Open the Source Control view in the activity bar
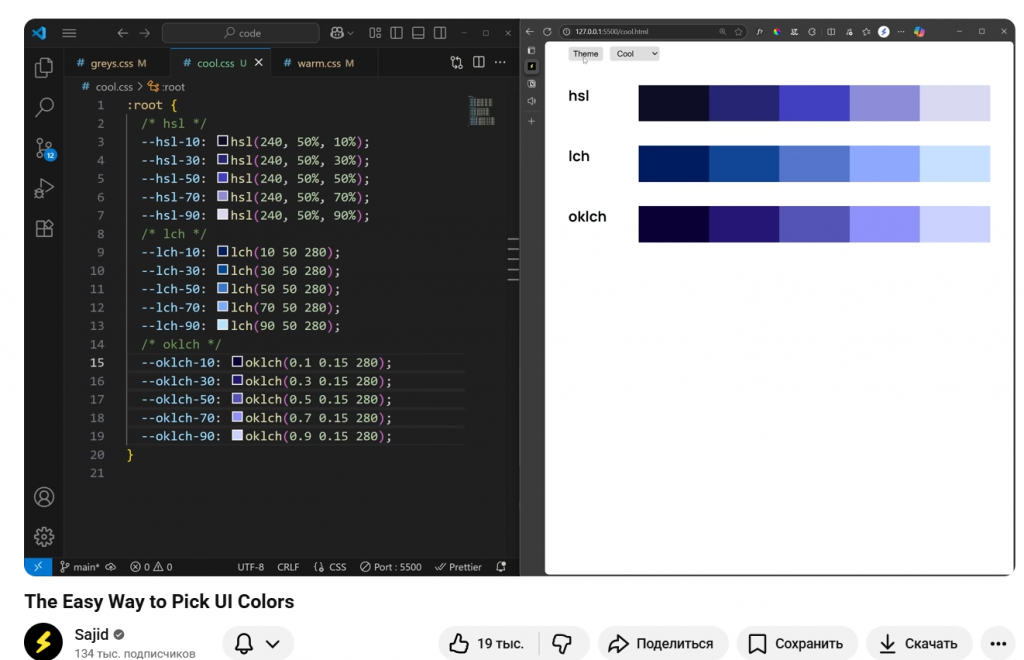Viewport: 1024px width, 660px height. pyautogui.click(x=44, y=148)
